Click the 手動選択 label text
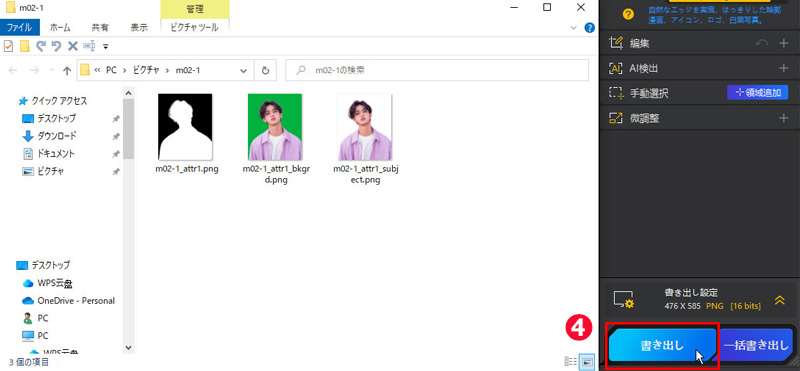Screen dimensions: 800x371 coord(649,93)
